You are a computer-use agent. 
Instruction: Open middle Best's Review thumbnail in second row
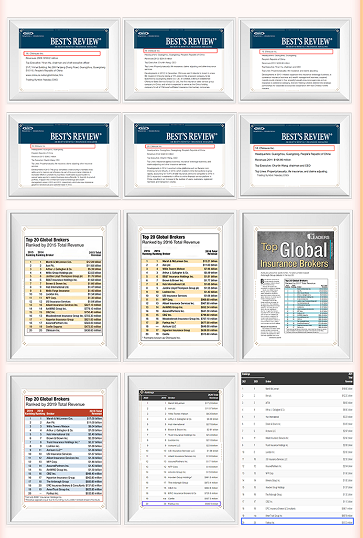pos(179,156)
